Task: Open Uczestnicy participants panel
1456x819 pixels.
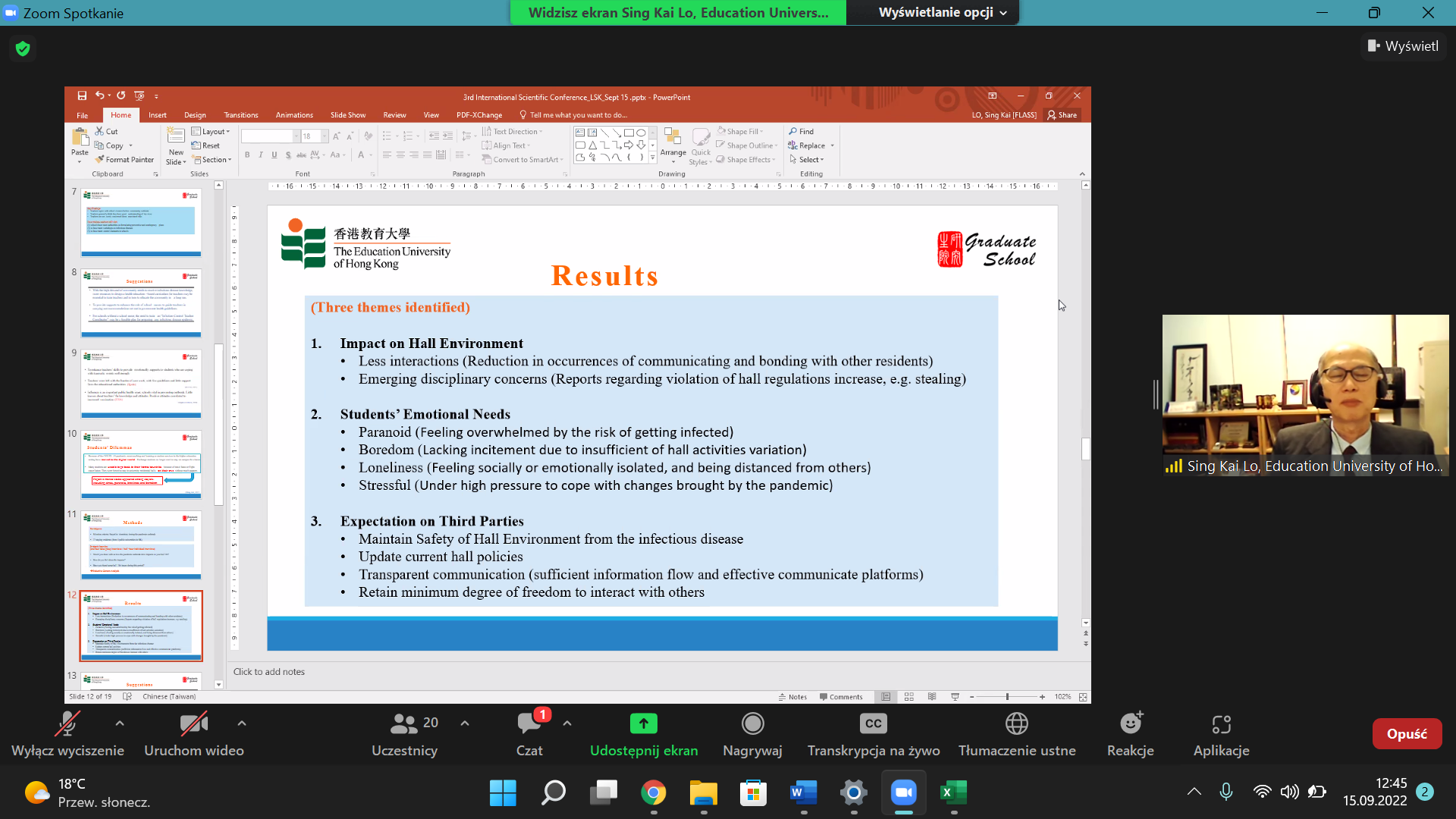Action: 404,724
